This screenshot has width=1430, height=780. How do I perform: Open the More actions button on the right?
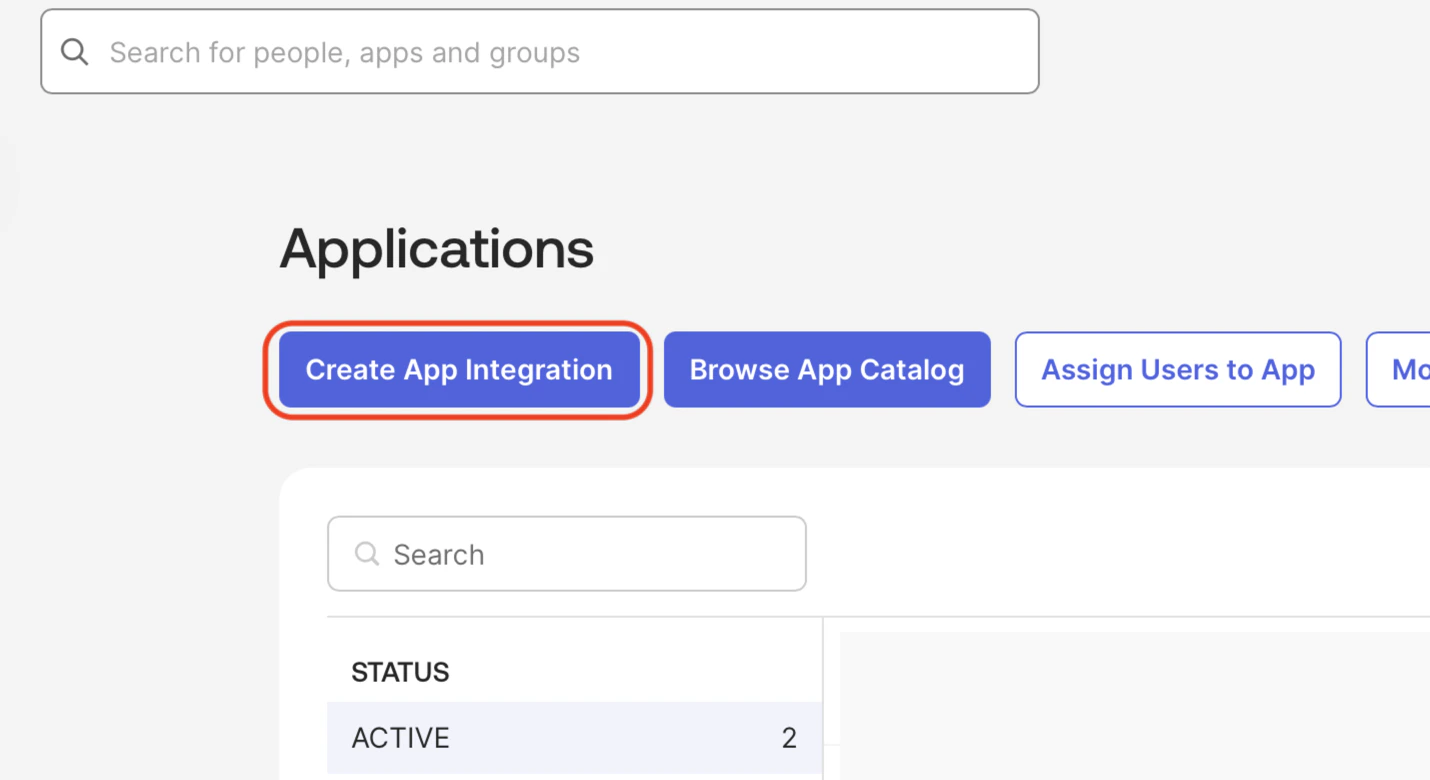1405,369
